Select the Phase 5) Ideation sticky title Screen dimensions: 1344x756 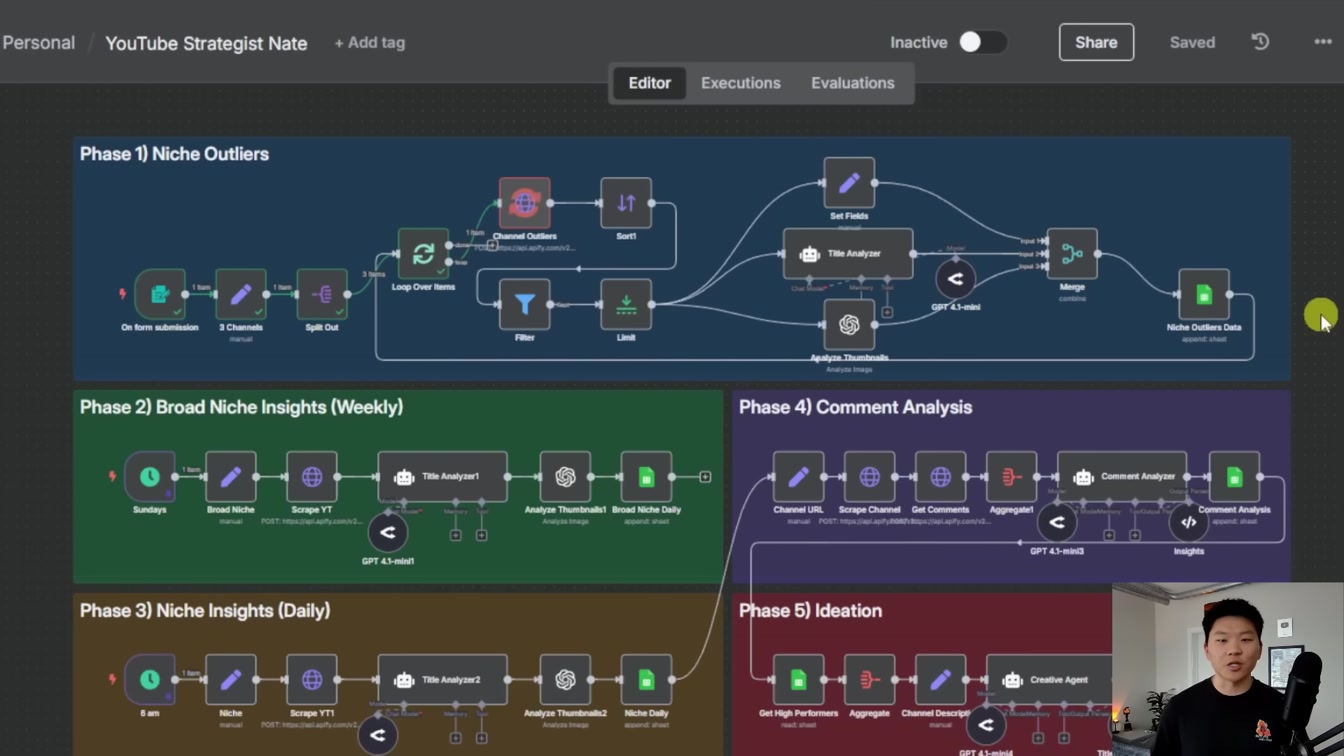tap(810, 610)
